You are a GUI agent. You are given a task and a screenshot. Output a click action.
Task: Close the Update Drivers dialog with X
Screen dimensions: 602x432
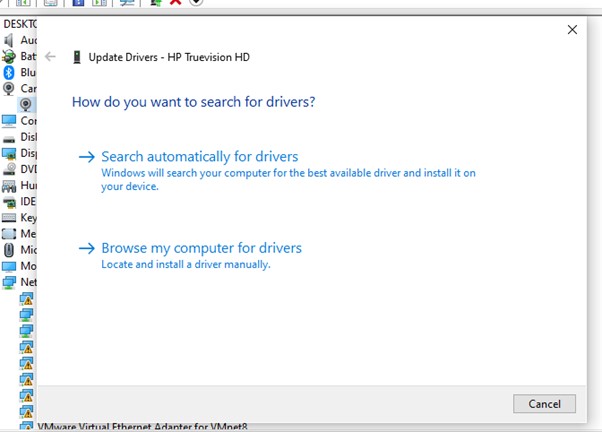(x=572, y=30)
